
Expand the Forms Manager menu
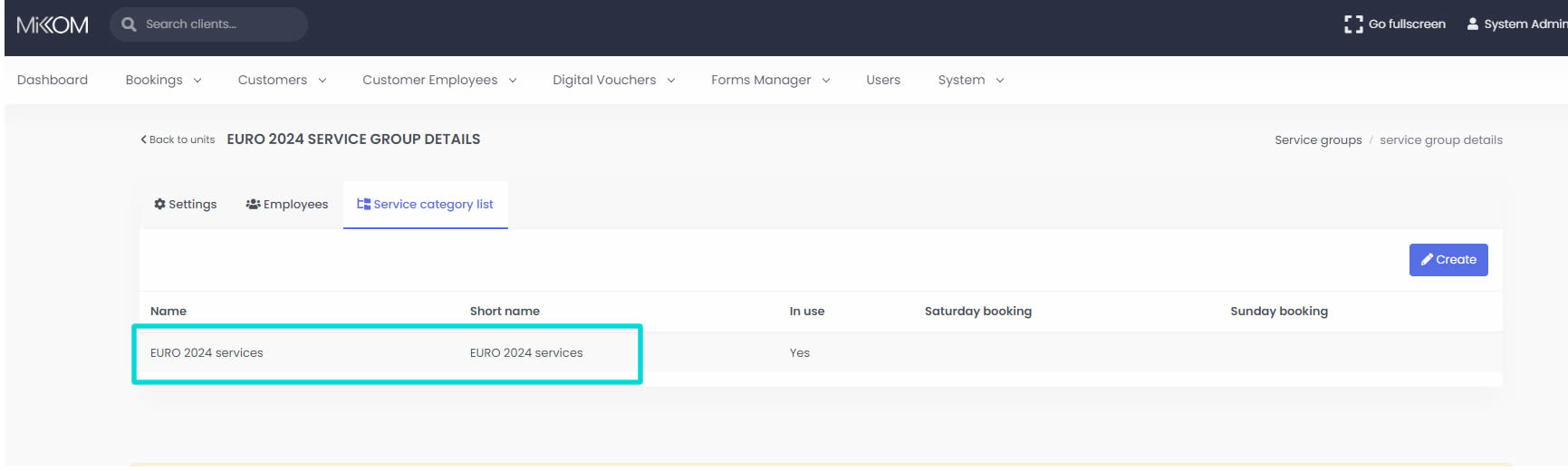[770, 81]
